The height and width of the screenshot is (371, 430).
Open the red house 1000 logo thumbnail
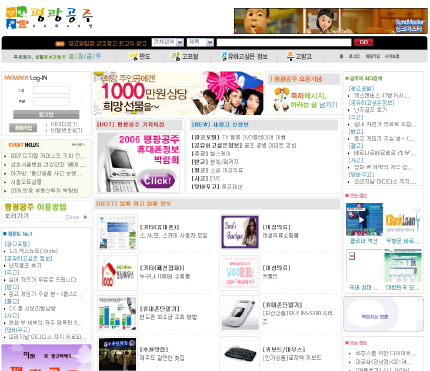click(117, 273)
